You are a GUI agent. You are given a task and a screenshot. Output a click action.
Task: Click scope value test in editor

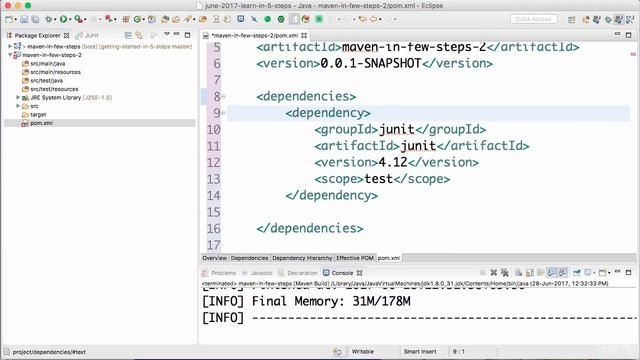(379, 179)
